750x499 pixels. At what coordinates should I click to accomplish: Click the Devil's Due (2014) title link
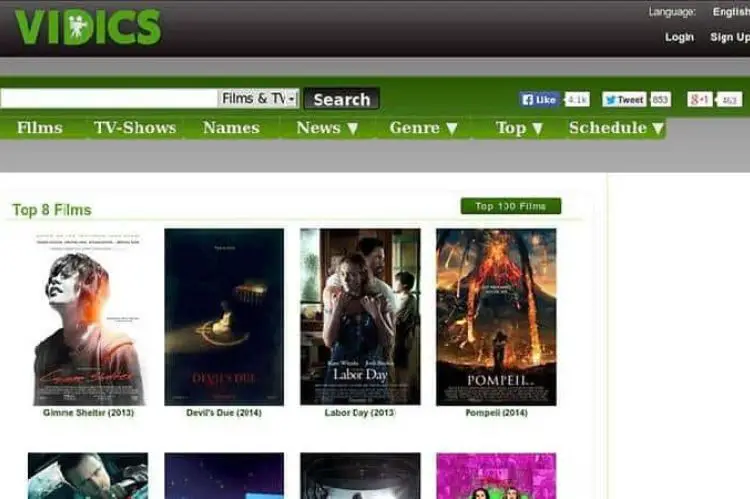224,412
